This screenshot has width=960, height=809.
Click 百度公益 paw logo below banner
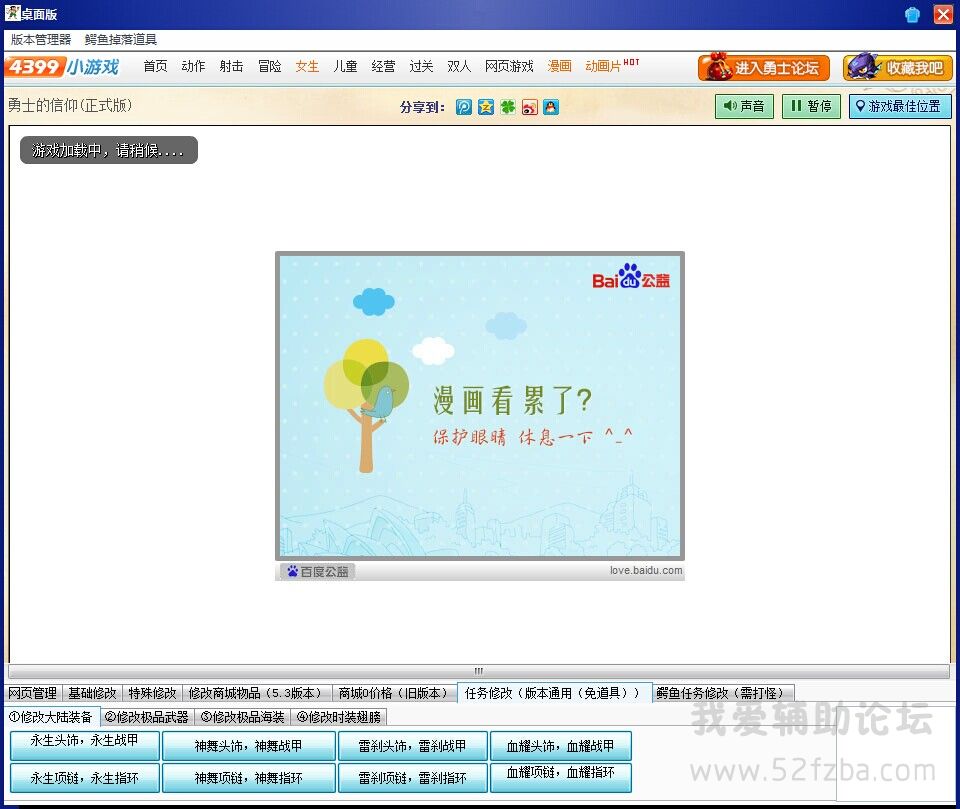click(x=317, y=572)
